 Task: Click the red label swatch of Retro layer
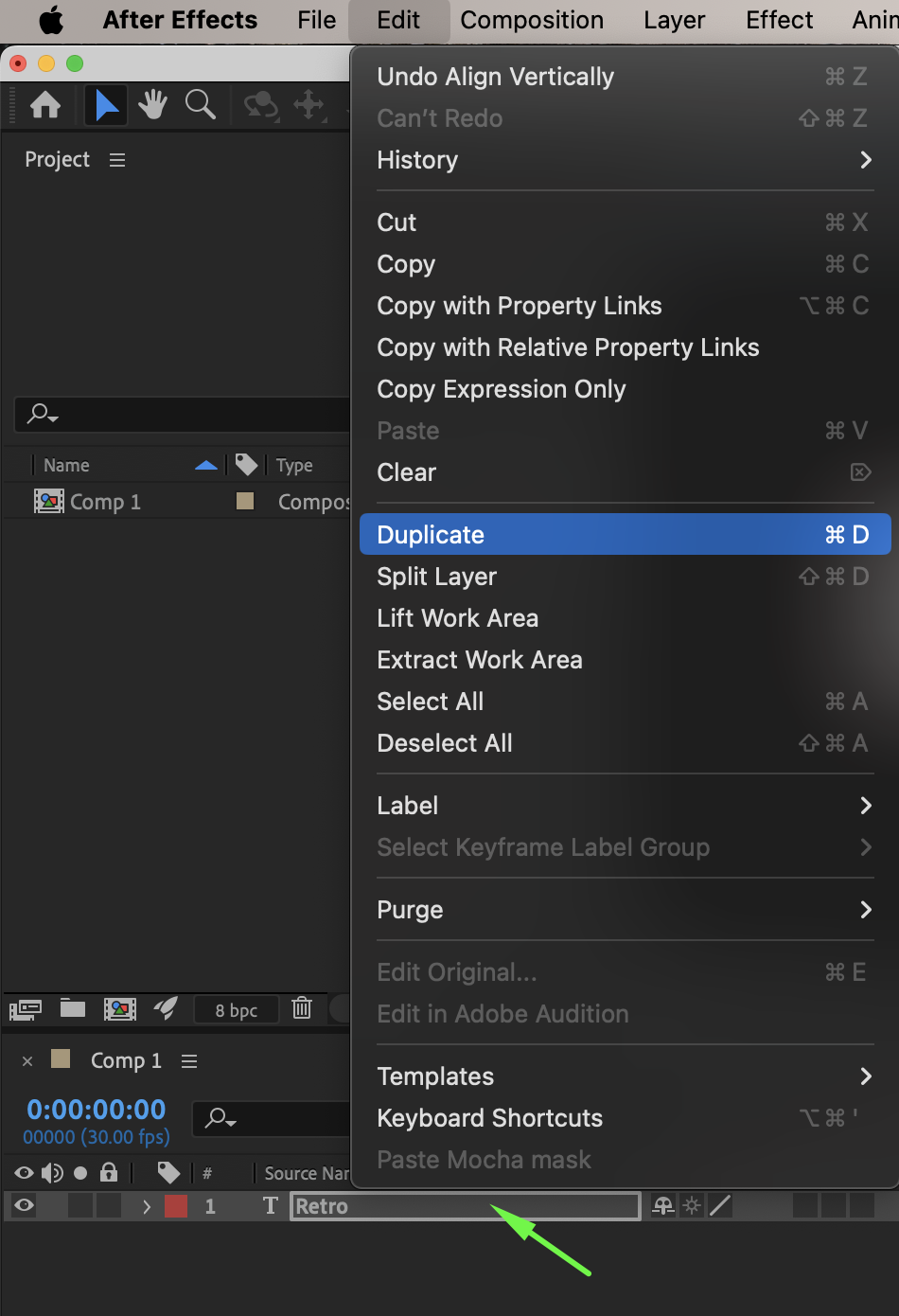[176, 1206]
